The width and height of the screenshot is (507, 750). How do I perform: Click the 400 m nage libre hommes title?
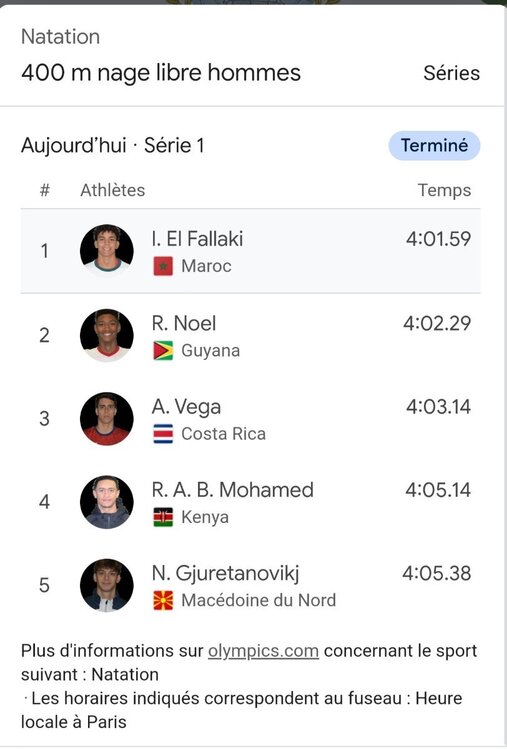point(161,73)
